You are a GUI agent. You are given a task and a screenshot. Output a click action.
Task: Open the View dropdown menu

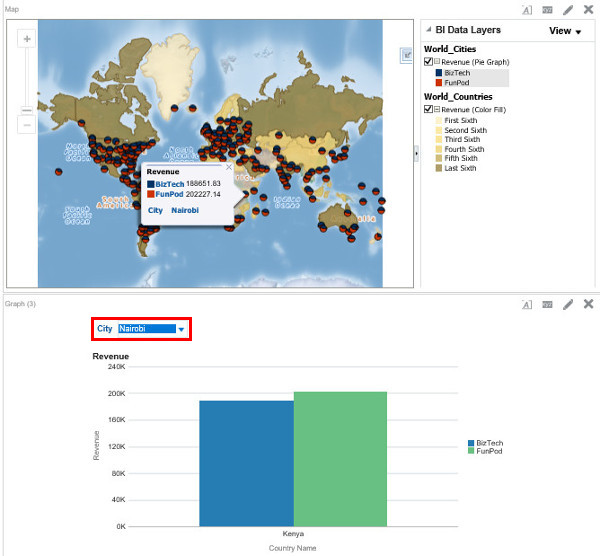565,31
